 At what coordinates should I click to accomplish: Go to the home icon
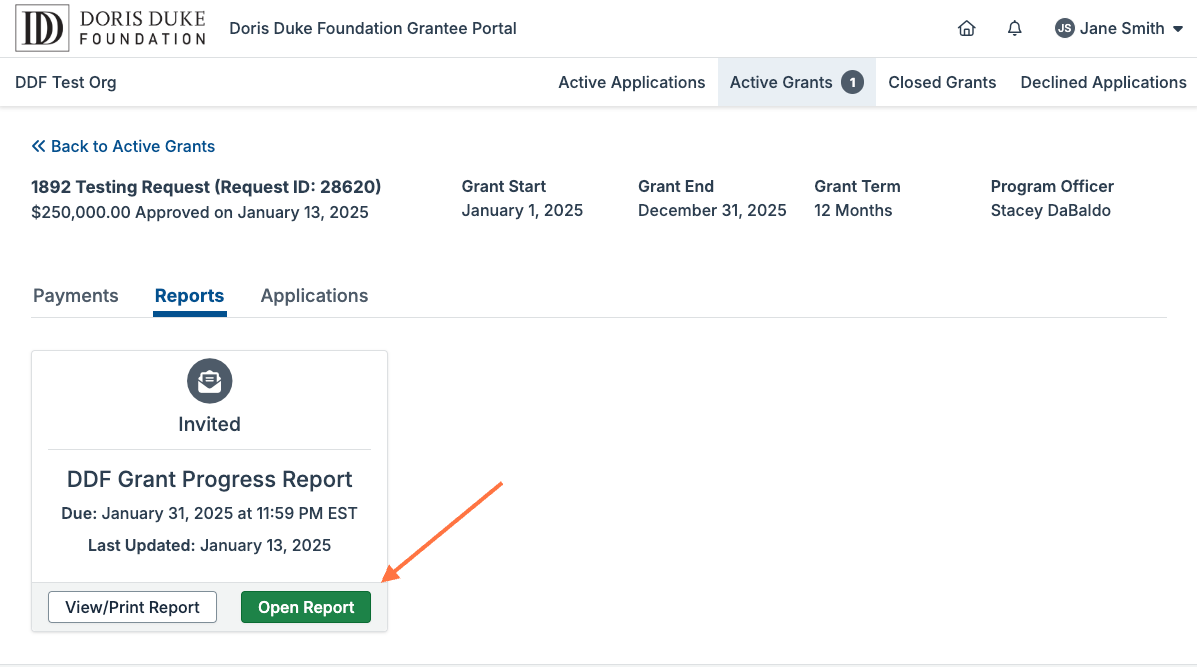click(x=966, y=28)
